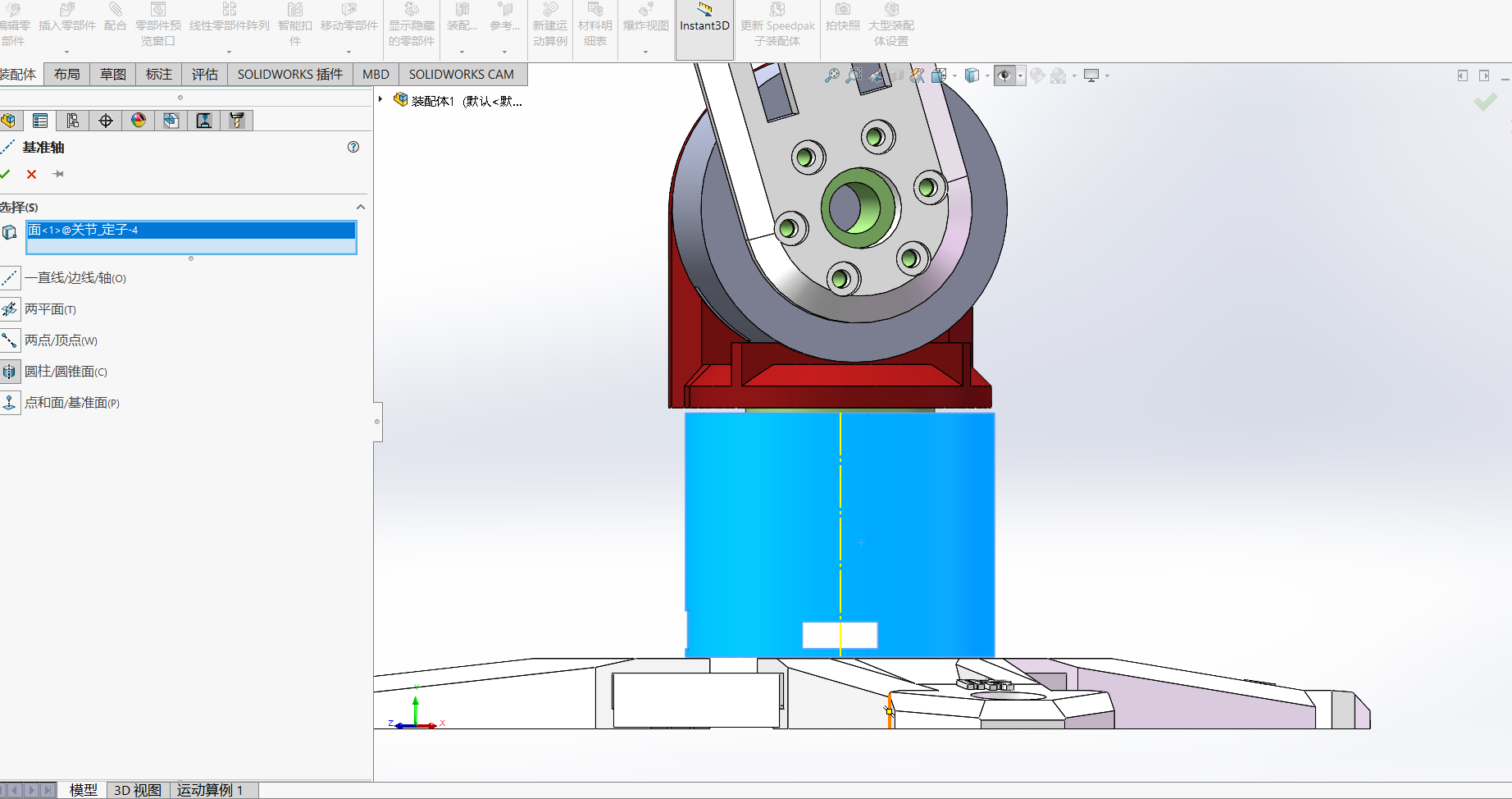
Task: Click the Display Style cube icon
Action: 972,75
